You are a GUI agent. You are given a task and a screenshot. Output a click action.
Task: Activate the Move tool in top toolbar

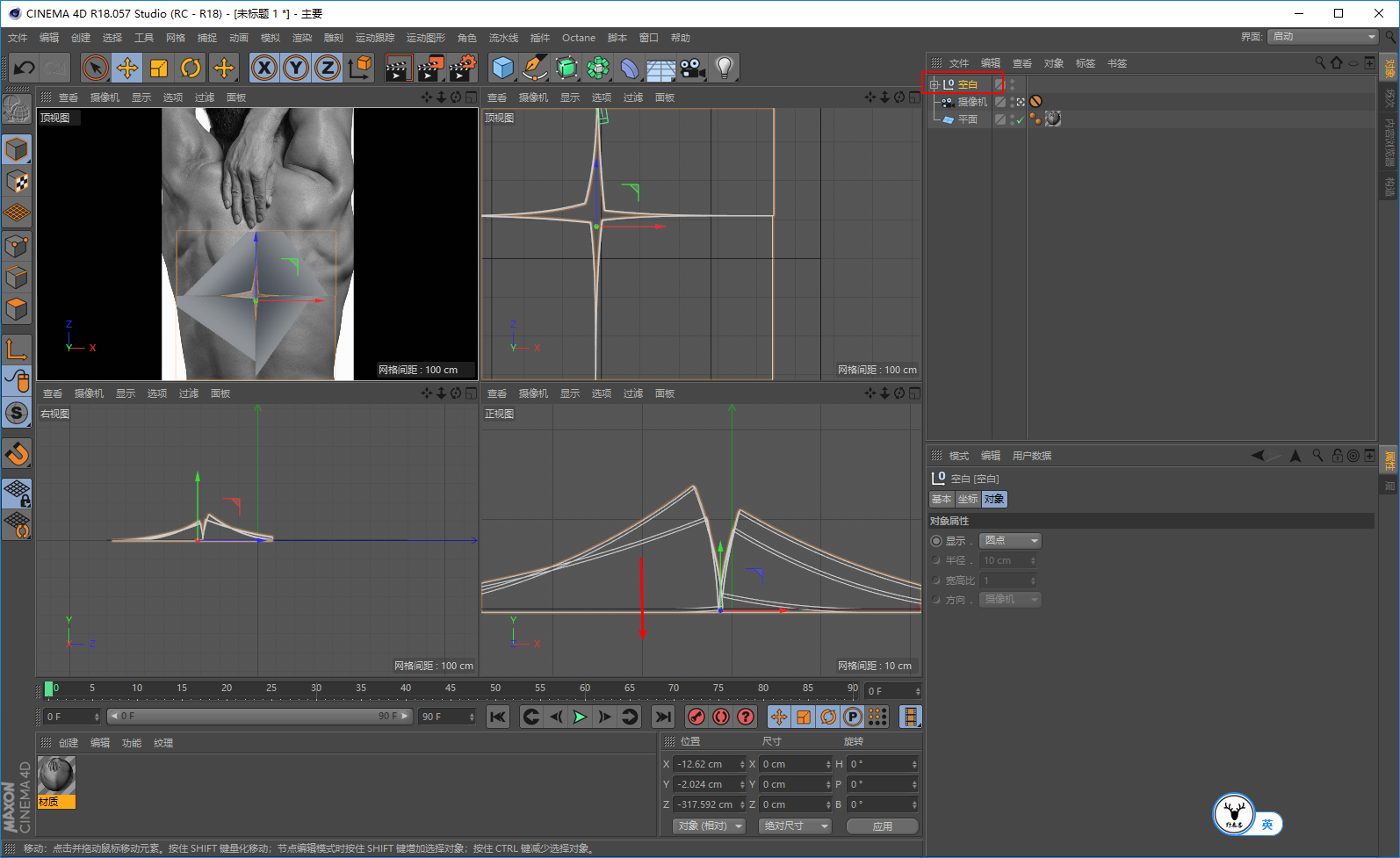pos(127,68)
